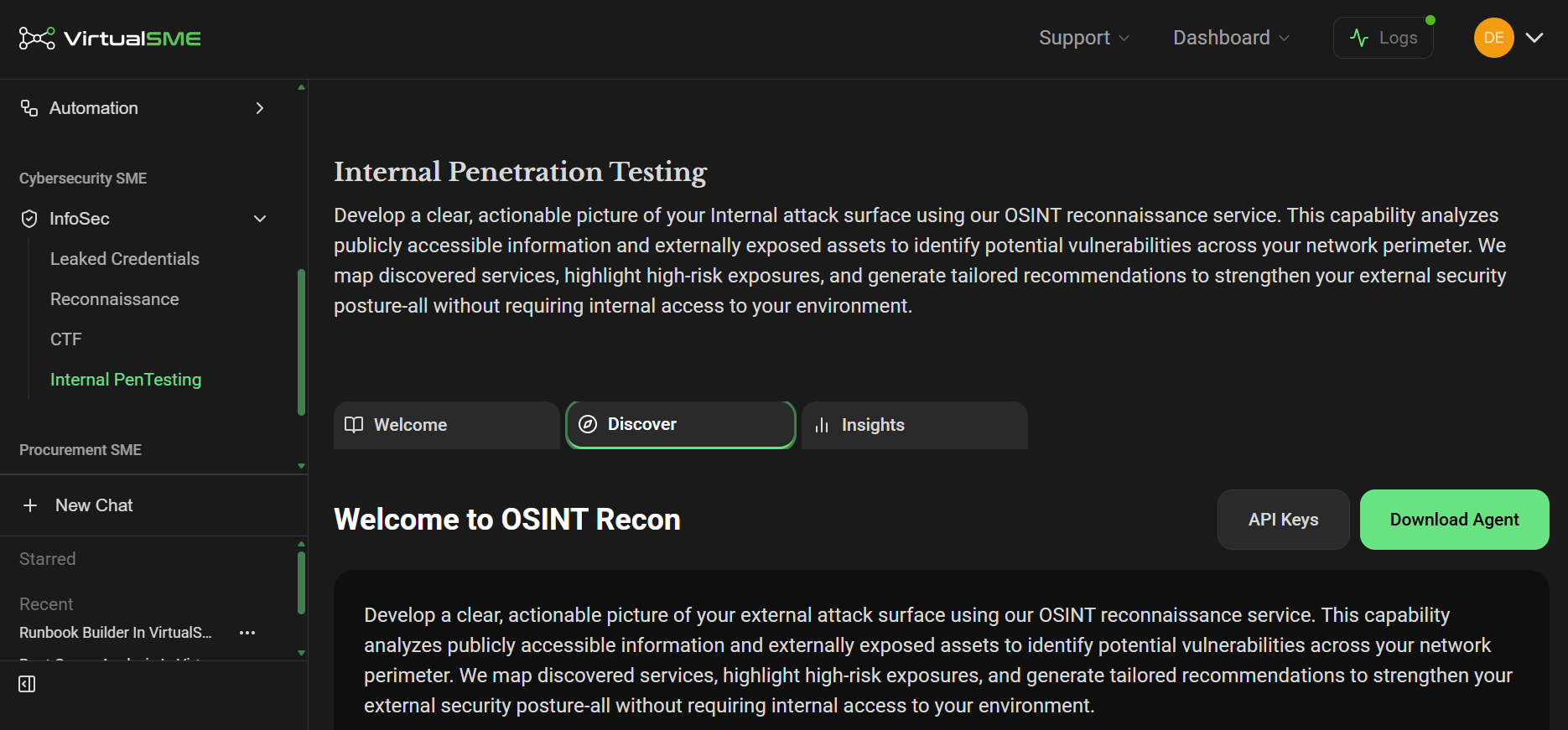Screen dimensions: 1568x730
Task: Open the Logs button
Action: click(1383, 38)
